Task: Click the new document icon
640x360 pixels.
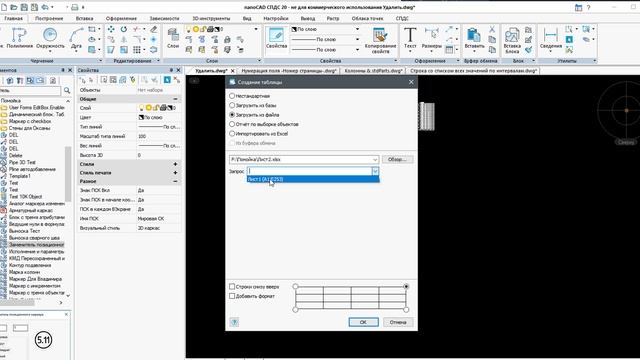Action: [x=4, y=7]
